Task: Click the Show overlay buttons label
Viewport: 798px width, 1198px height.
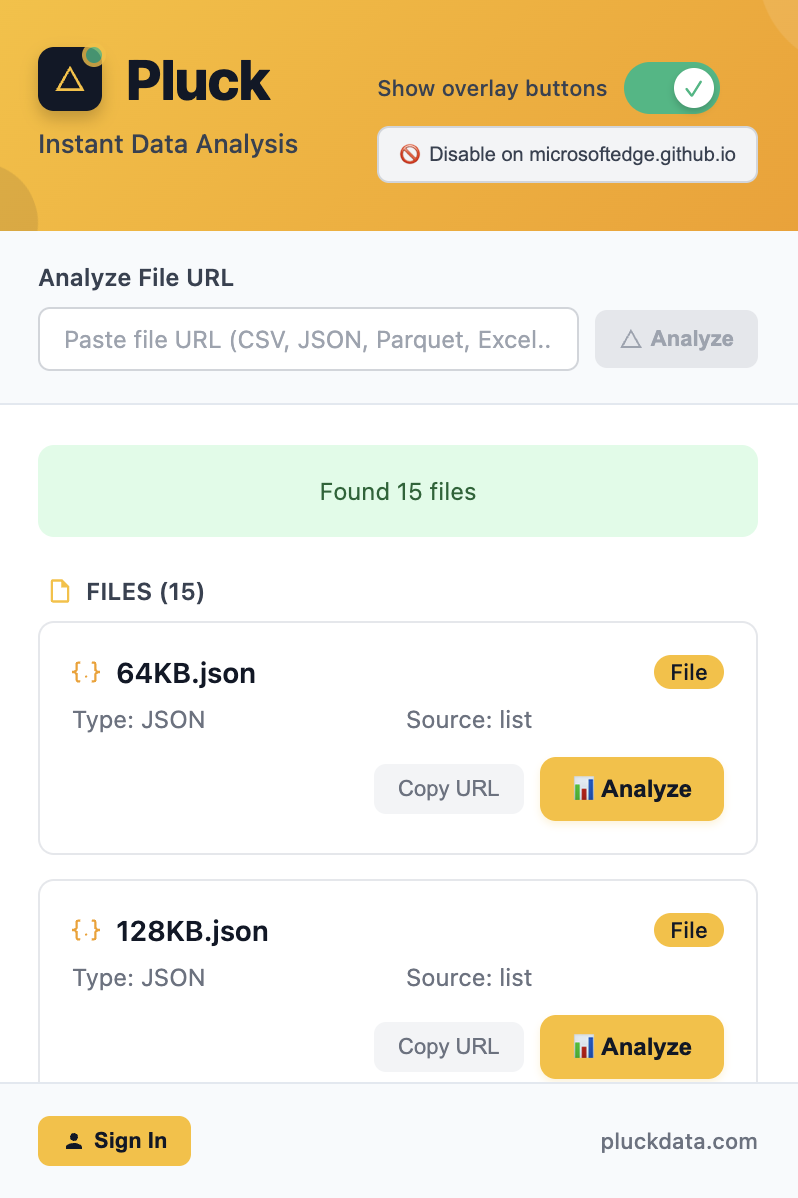Action: (x=492, y=89)
